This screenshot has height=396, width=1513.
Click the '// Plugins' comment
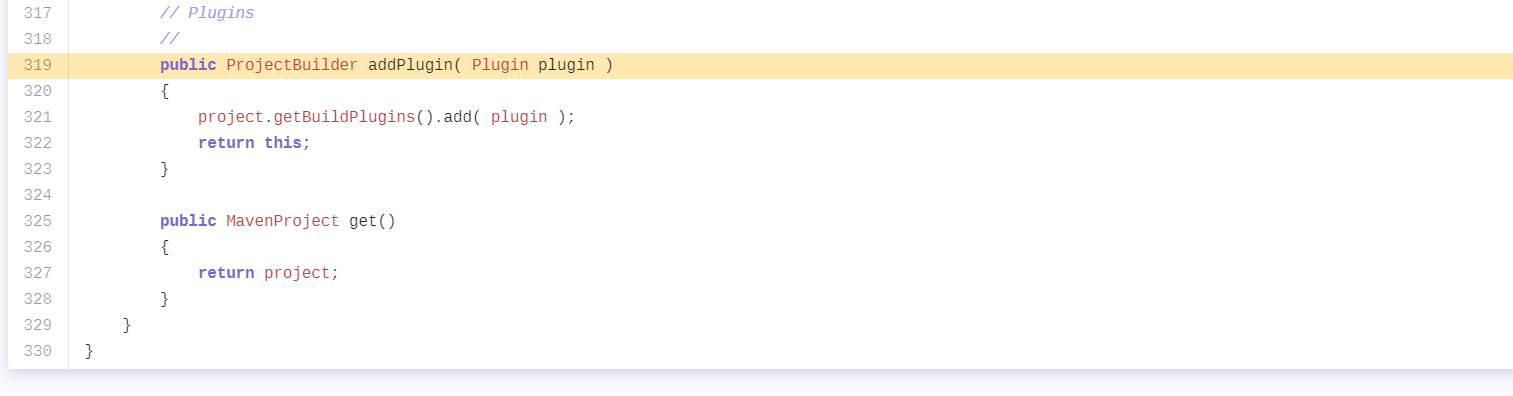[207, 13]
